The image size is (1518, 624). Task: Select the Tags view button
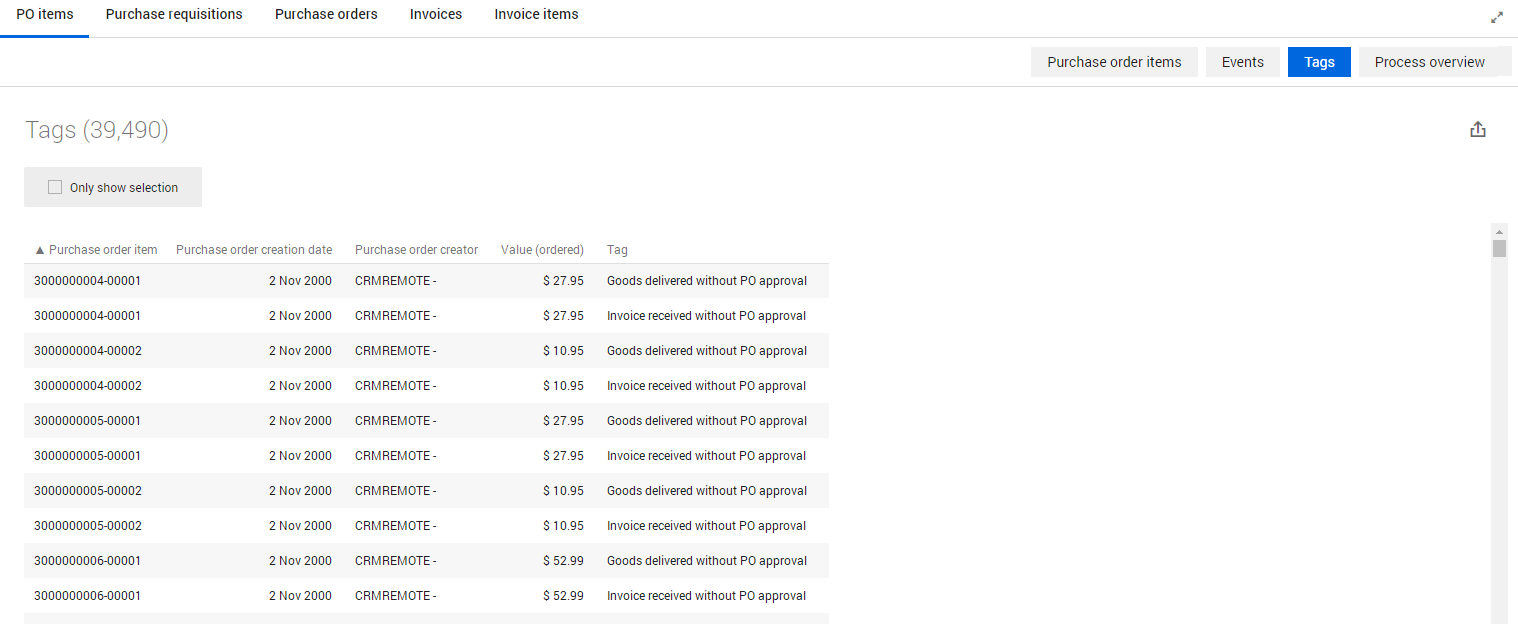tap(1319, 62)
